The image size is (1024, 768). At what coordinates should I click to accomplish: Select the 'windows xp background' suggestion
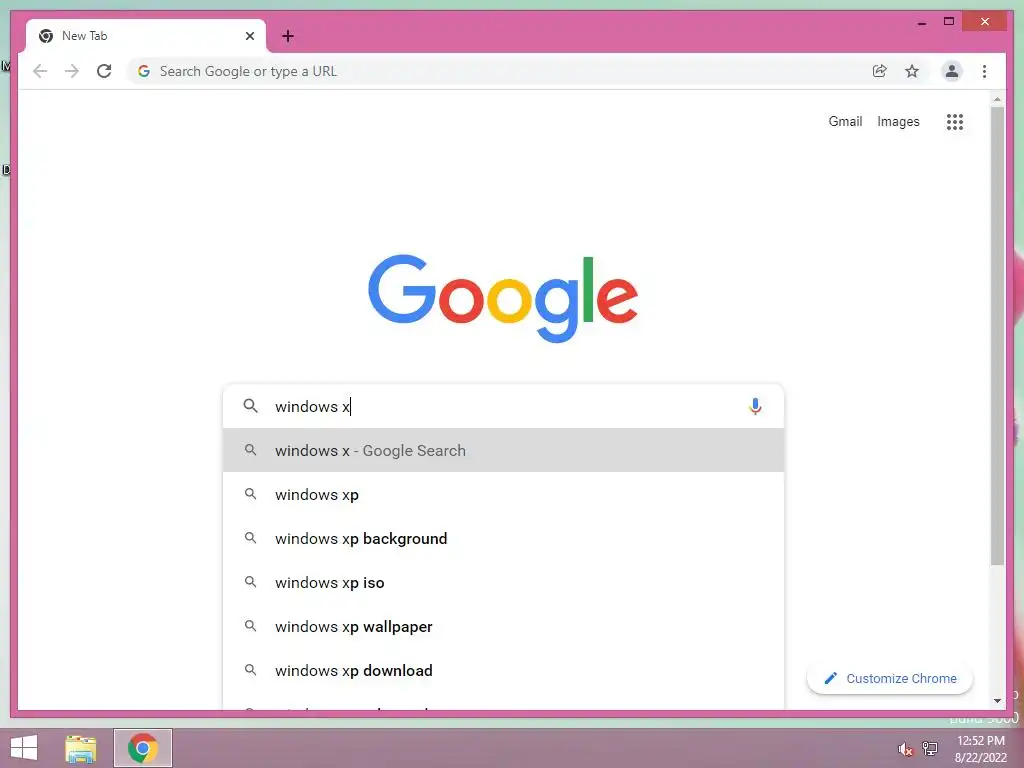point(503,538)
